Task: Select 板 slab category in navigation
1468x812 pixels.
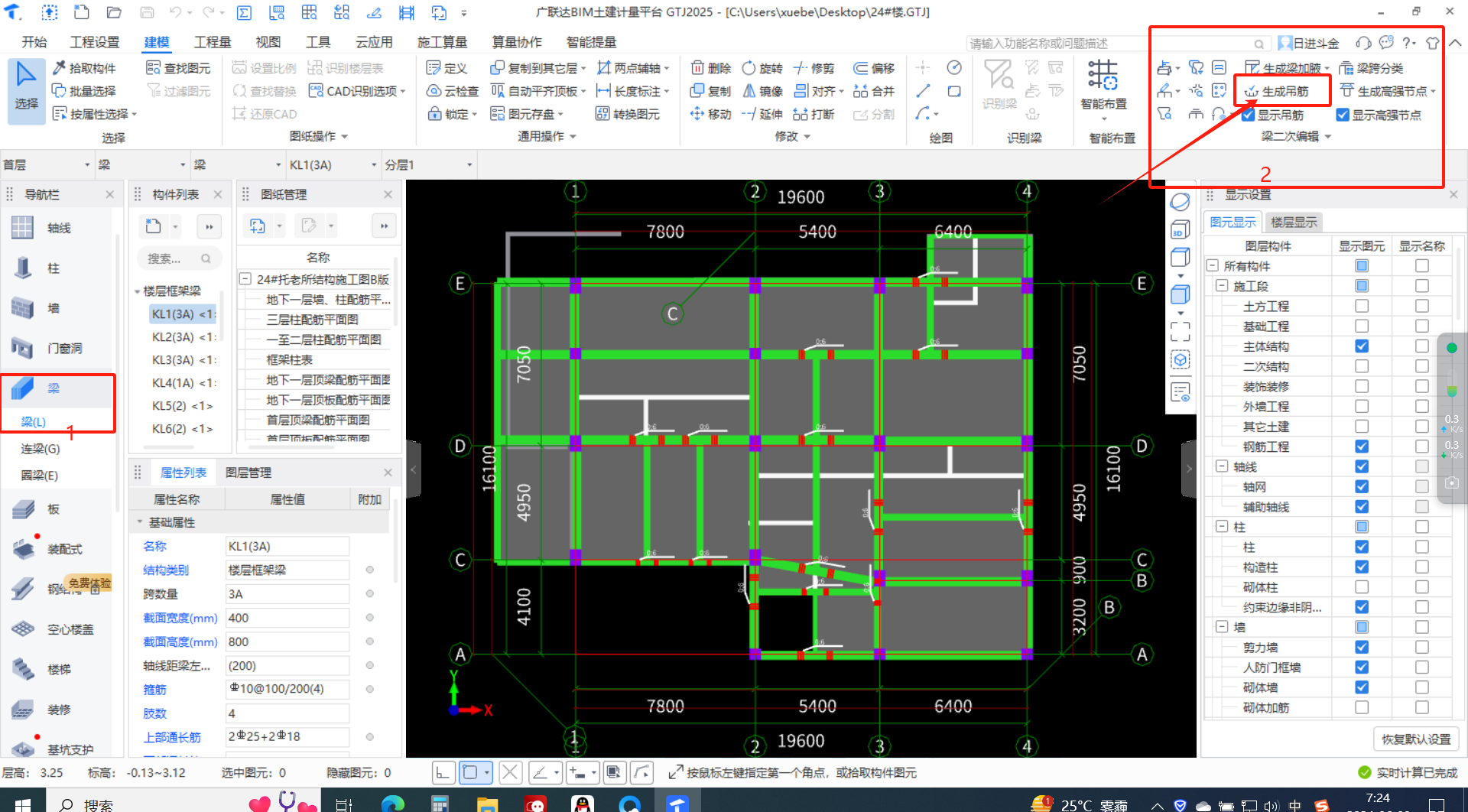Action: point(54,508)
